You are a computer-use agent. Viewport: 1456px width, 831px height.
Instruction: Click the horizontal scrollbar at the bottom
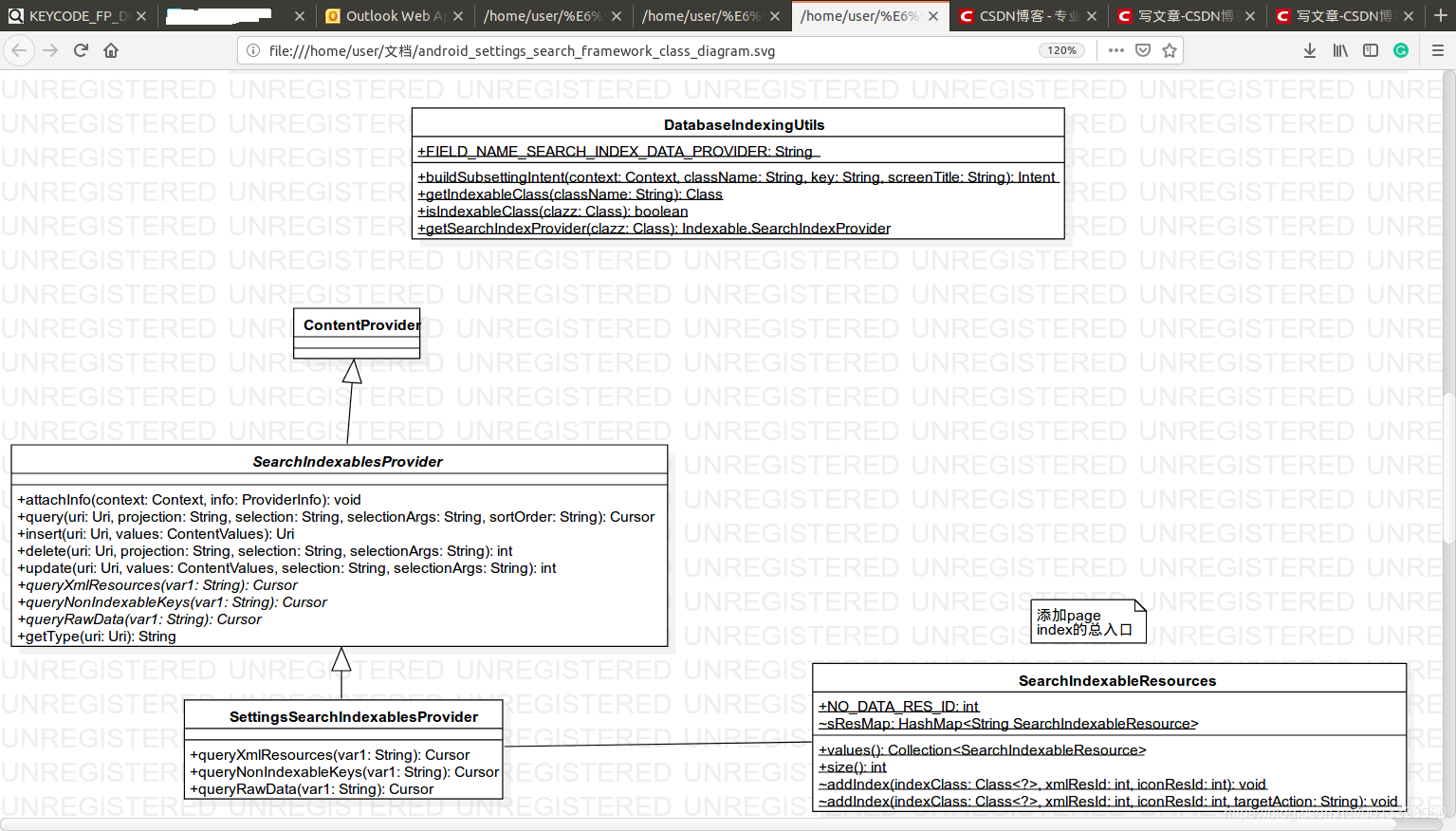pos(698,824)
